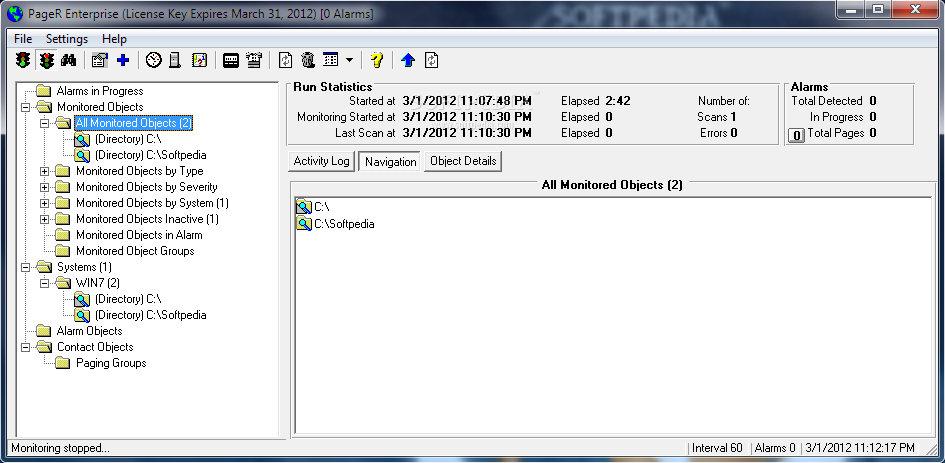Viewport: 945px width, 463px height.
Task: Select Monitored Objects by System (1) label
Action: coord(152,203)
